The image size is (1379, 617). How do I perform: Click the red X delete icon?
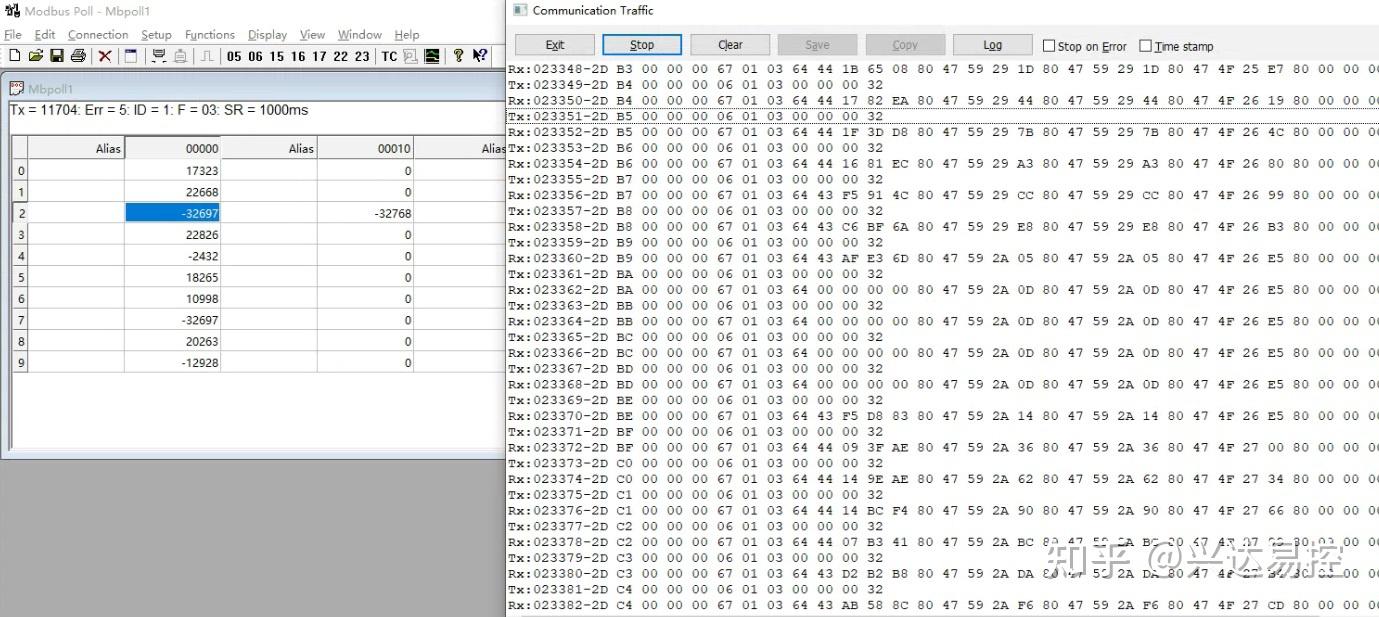pyautogui.click(x=104, y=56)
